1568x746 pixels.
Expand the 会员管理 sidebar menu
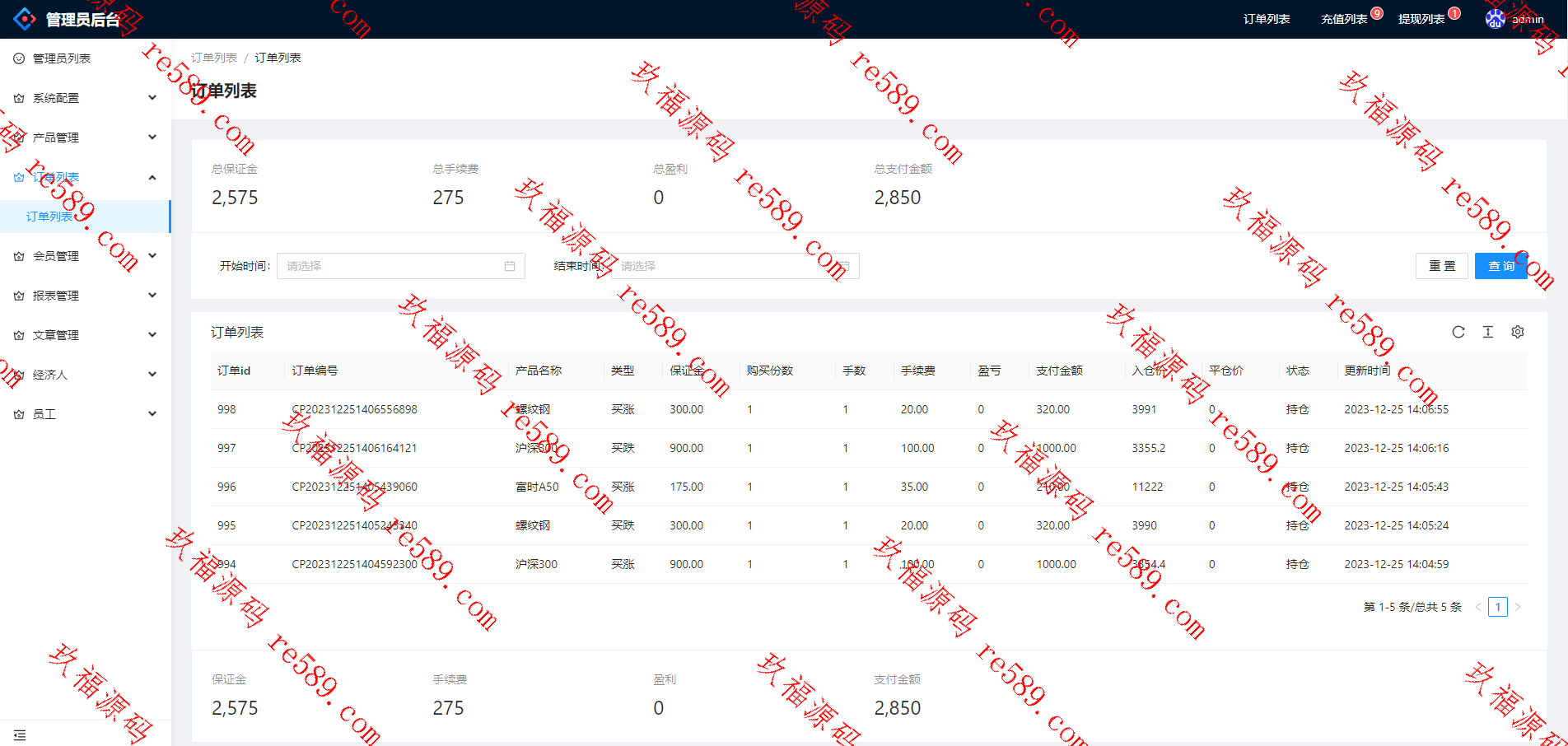pos(86,256)
